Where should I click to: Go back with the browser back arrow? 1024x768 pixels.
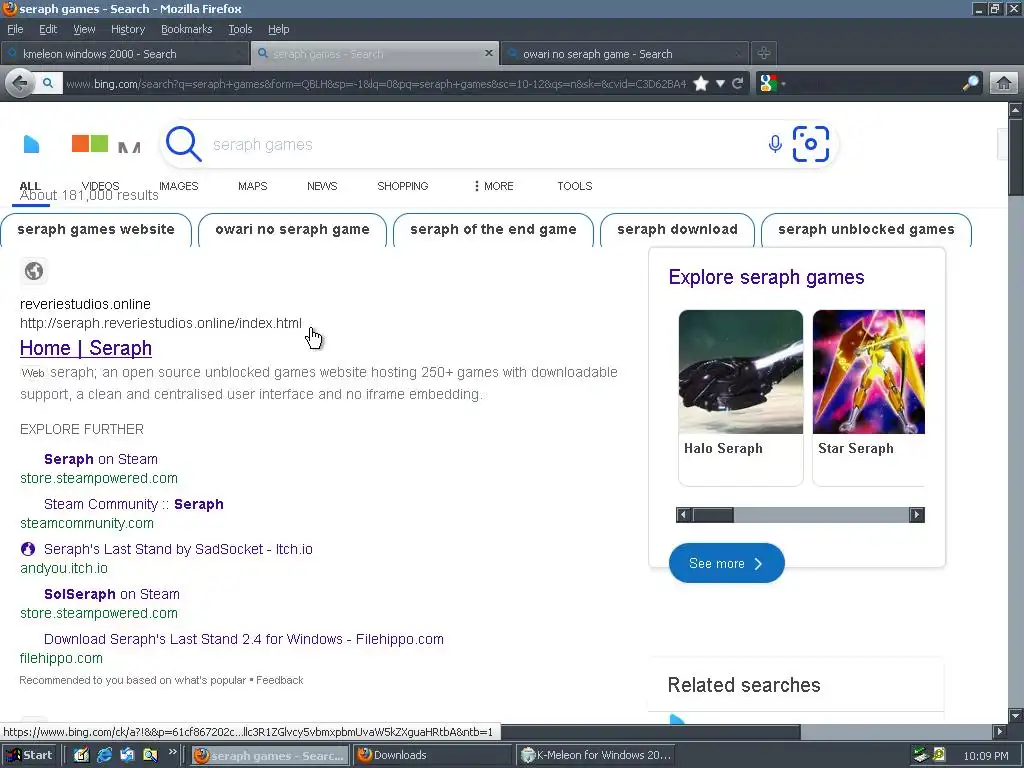20,83
